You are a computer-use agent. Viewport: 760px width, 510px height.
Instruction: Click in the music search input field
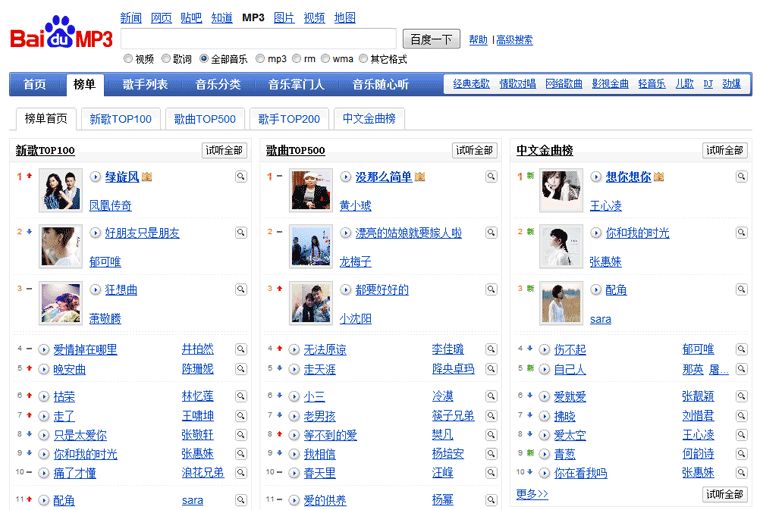coord(258,39)
